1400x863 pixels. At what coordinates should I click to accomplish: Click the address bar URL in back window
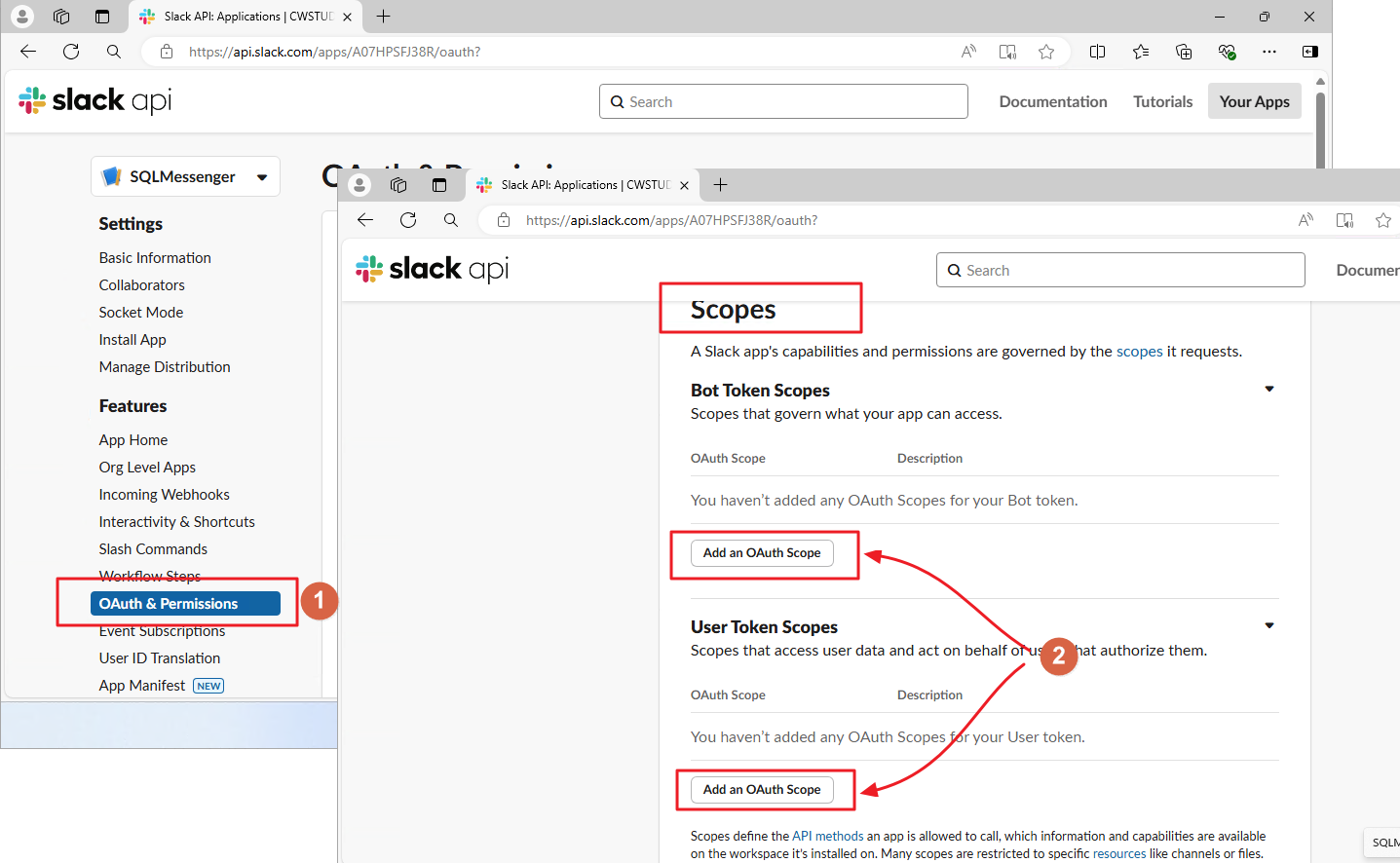(334, 52)
